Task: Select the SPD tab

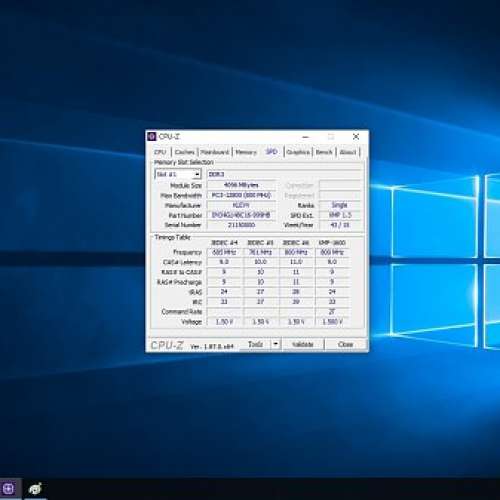Action: pyautogui.click(x=272, y=152)
